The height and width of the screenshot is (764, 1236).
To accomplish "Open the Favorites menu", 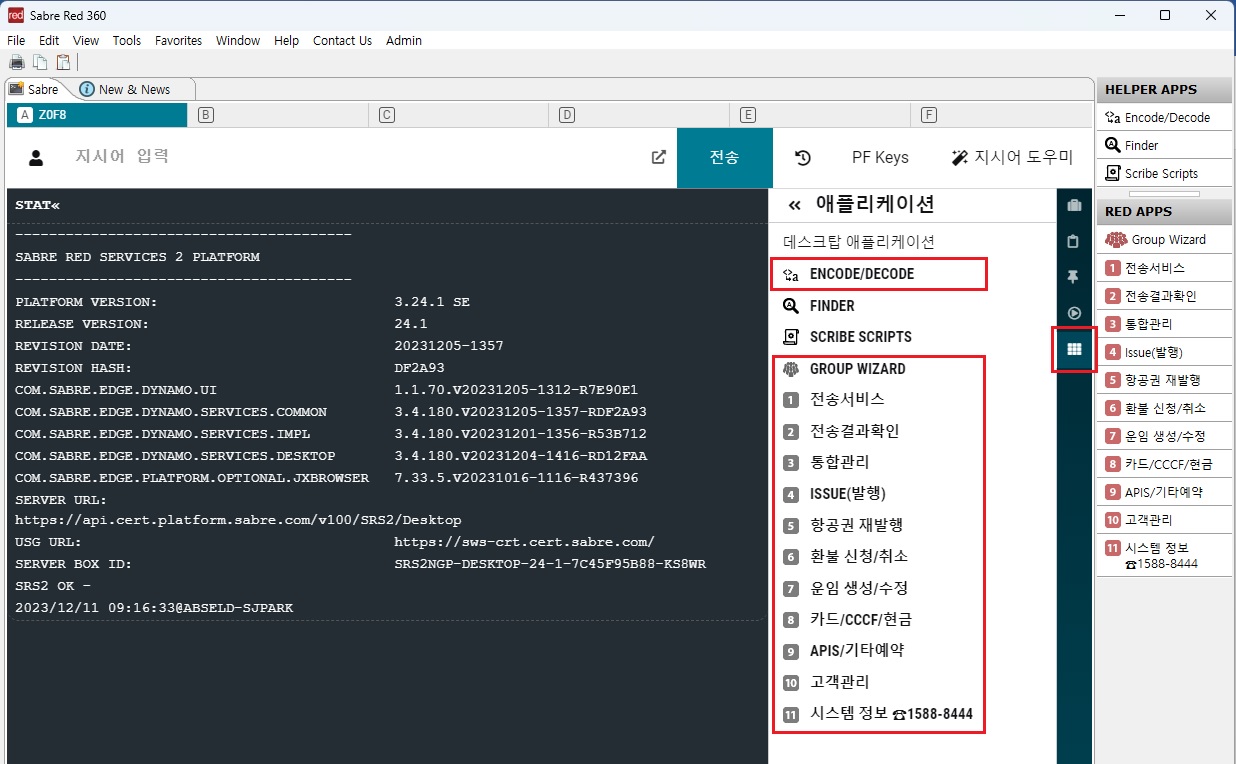I will tap(178, 41).
